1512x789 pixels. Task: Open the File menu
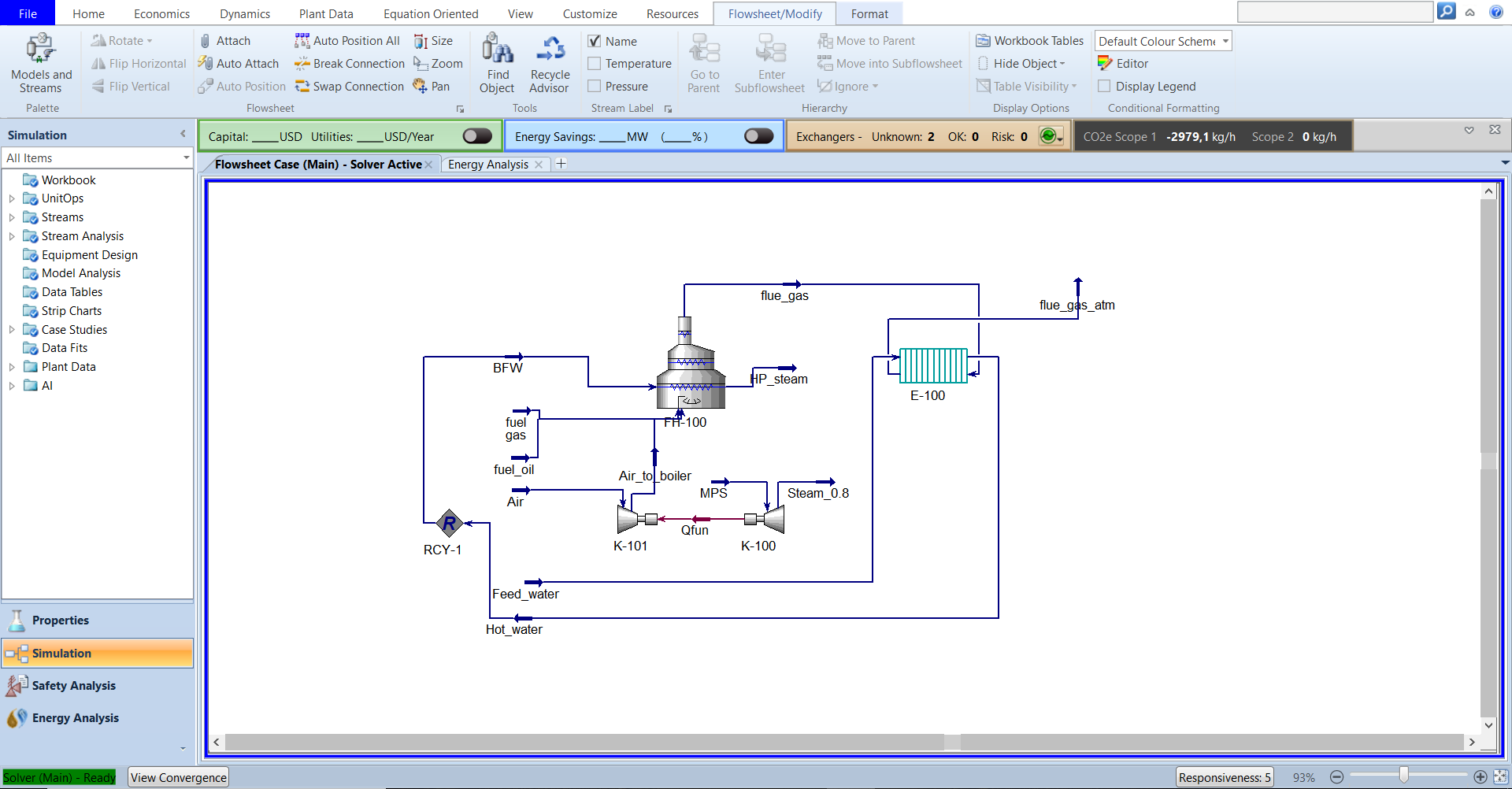[28, 13]
